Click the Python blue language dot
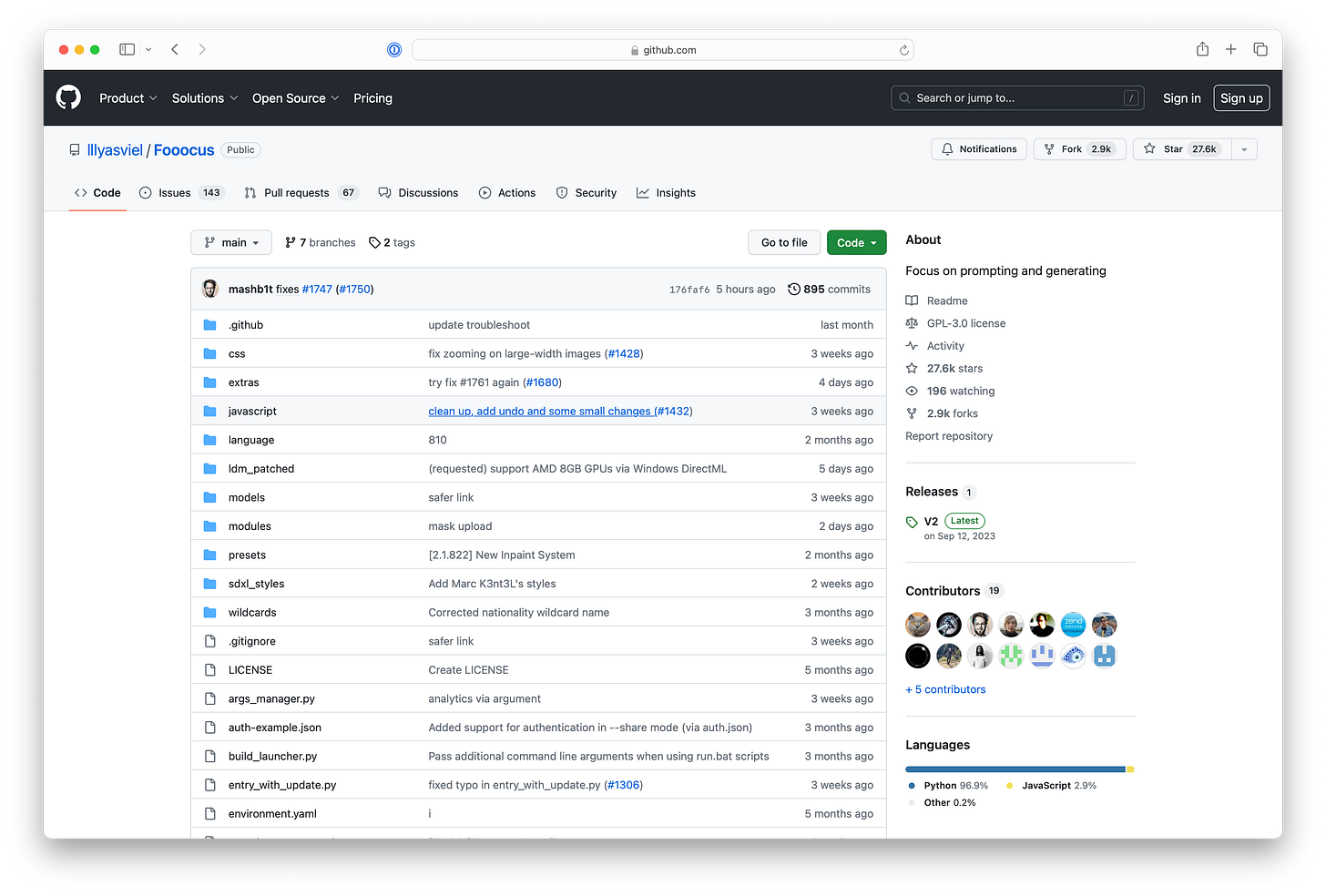Viewport: 1326px width, 896px height. 912,786
